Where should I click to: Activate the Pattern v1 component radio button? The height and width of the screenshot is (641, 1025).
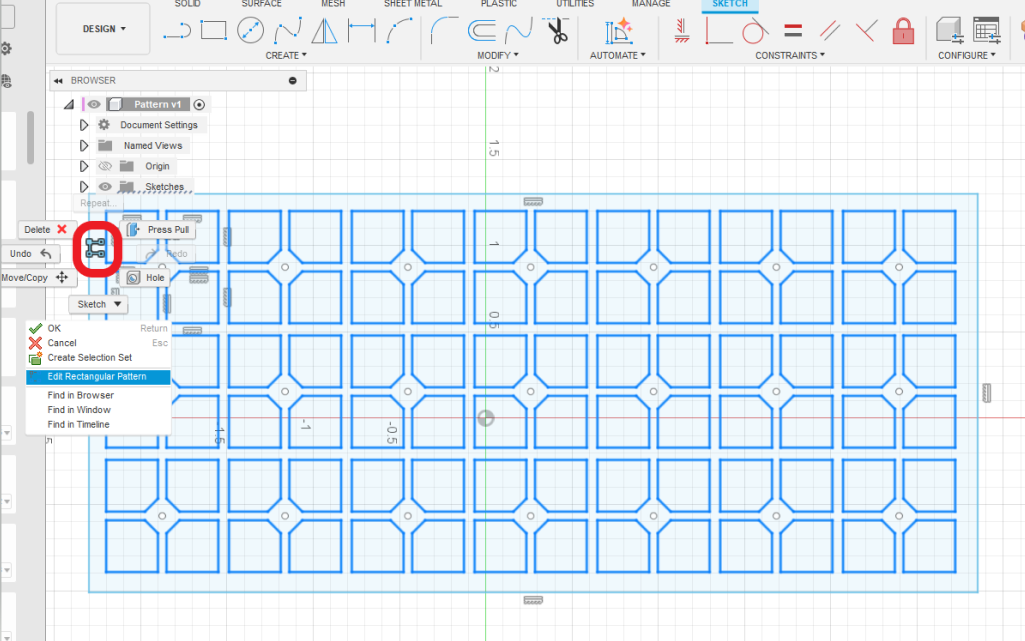199,105
